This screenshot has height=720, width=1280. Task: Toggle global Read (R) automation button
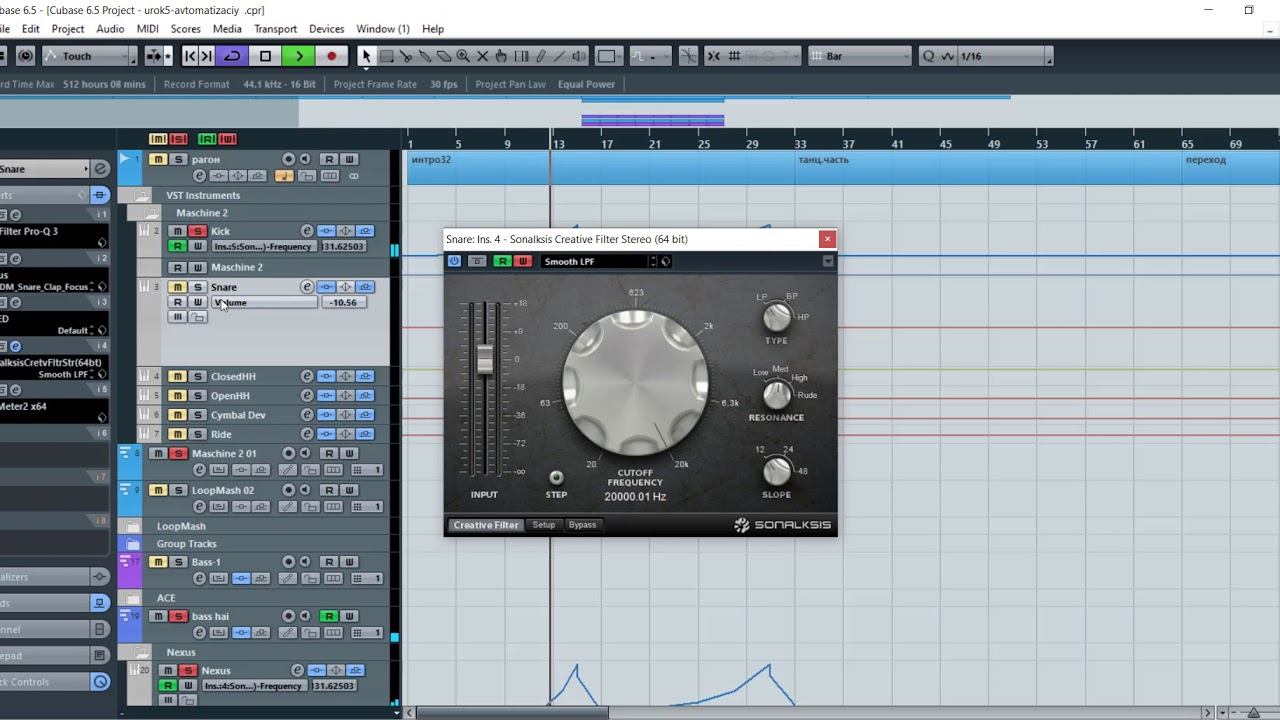pos(207,139)
